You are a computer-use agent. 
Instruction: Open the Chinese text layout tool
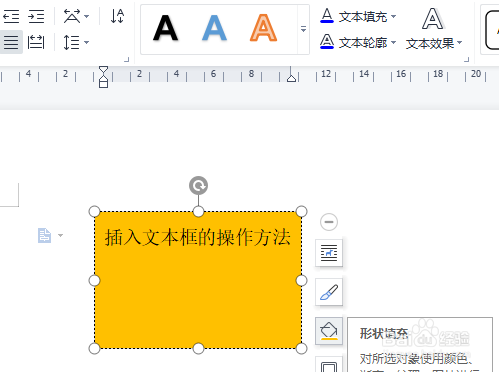pyautogui.click(x=72, y=16)
